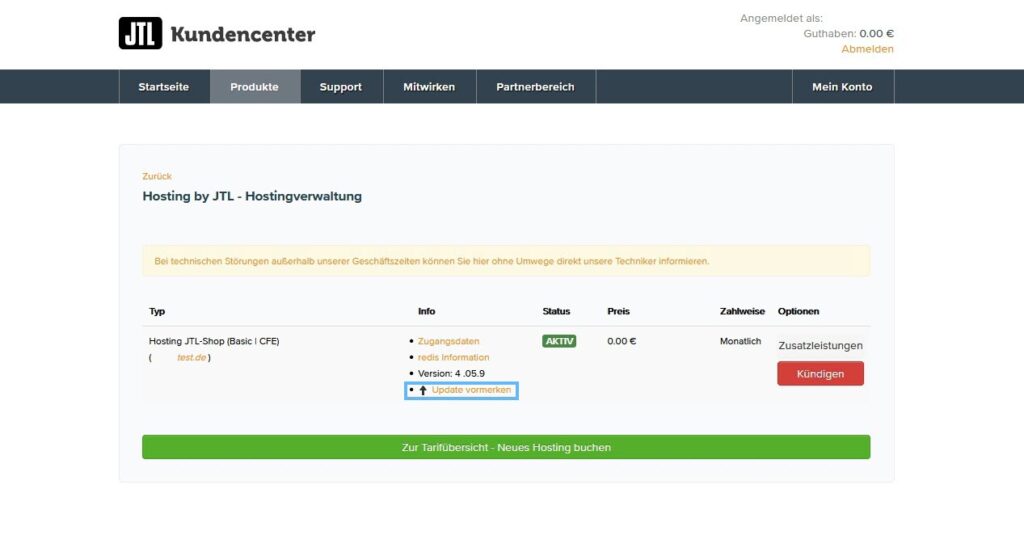
Task: Click the Angemeldet als: text
Action: click(781, 18)
